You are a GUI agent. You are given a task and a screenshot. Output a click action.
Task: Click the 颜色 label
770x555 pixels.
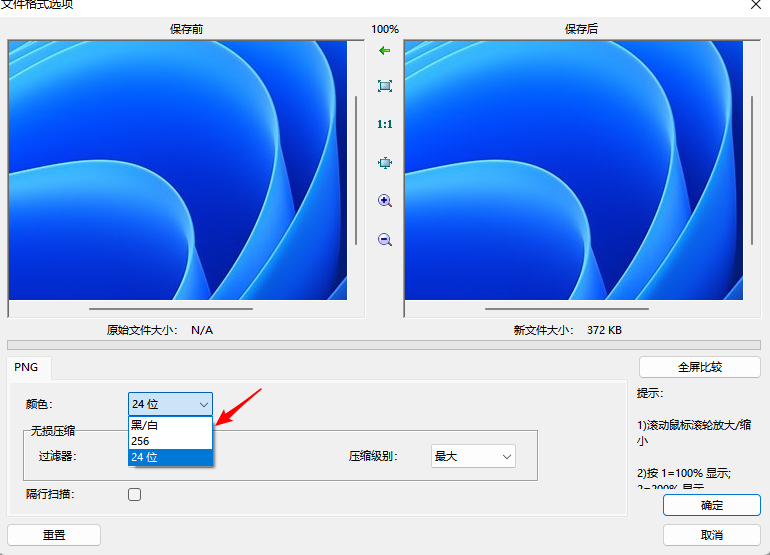(x=39, y=404)
